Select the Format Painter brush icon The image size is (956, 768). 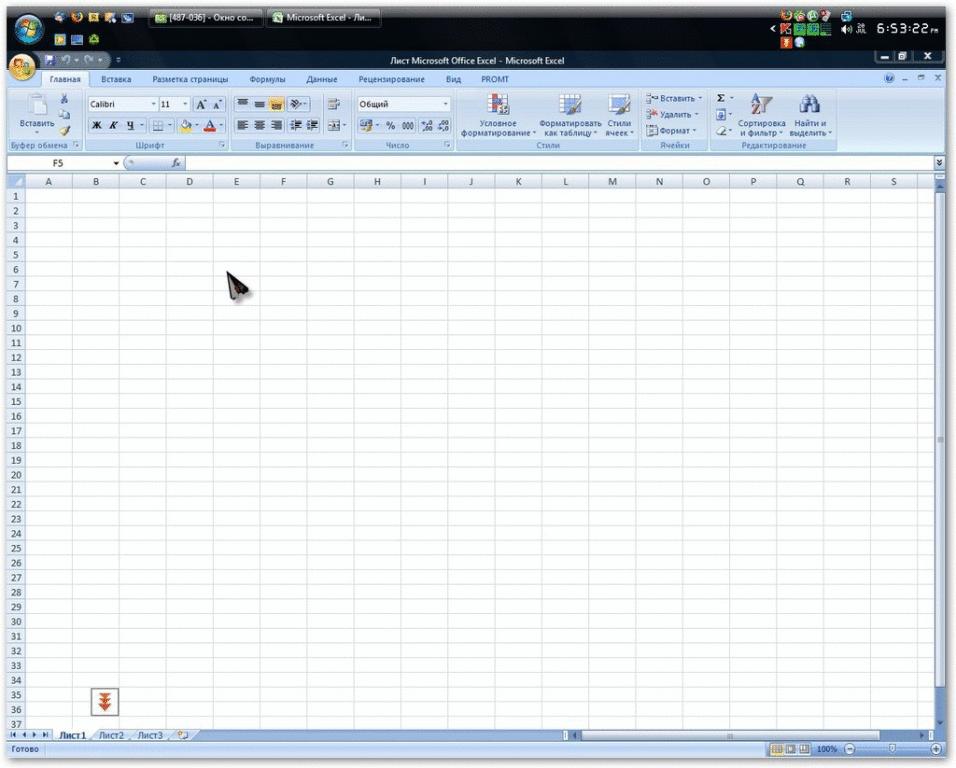pyautogui.click(x=65, y=130)
